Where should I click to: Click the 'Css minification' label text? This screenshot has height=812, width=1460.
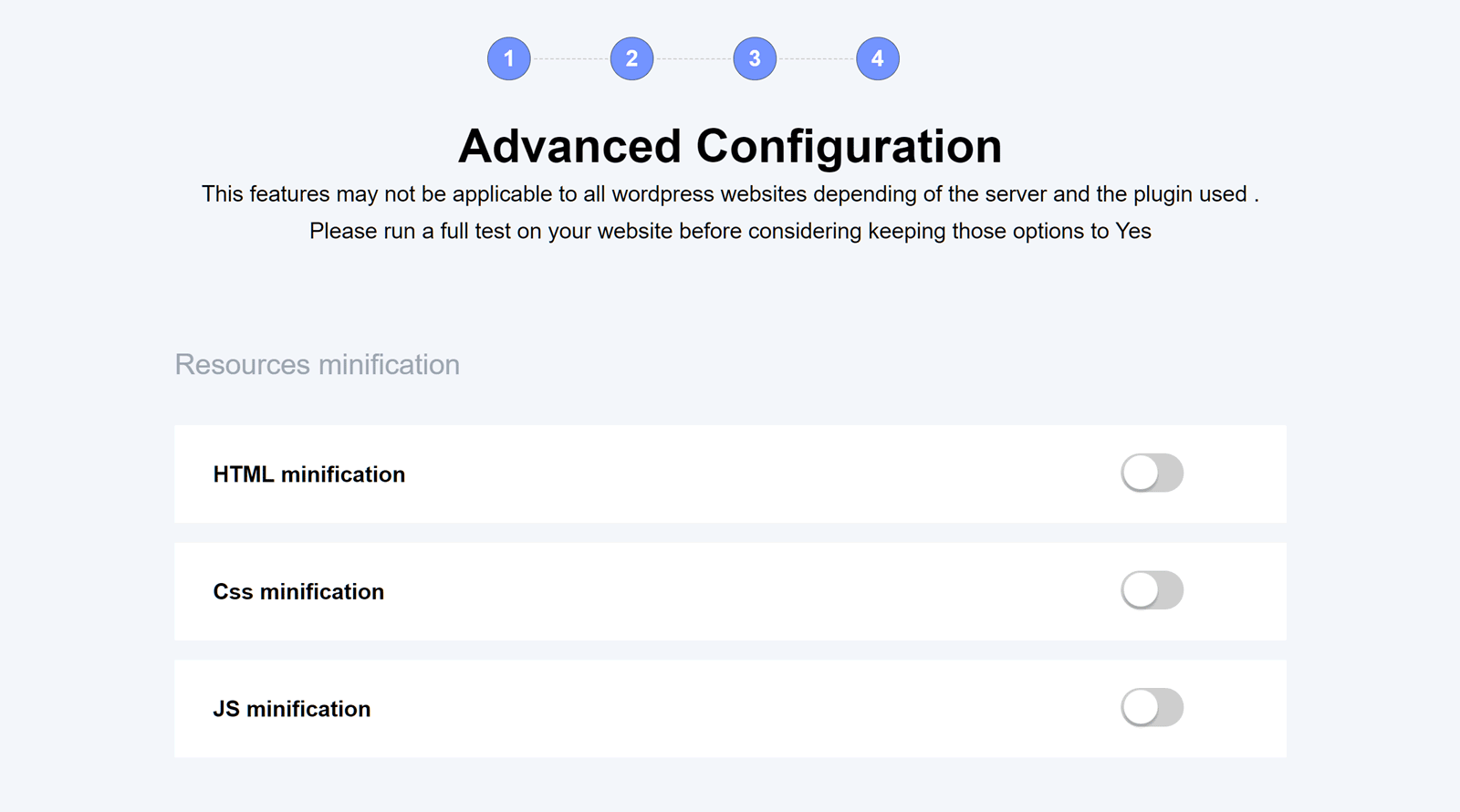point(298,592)
